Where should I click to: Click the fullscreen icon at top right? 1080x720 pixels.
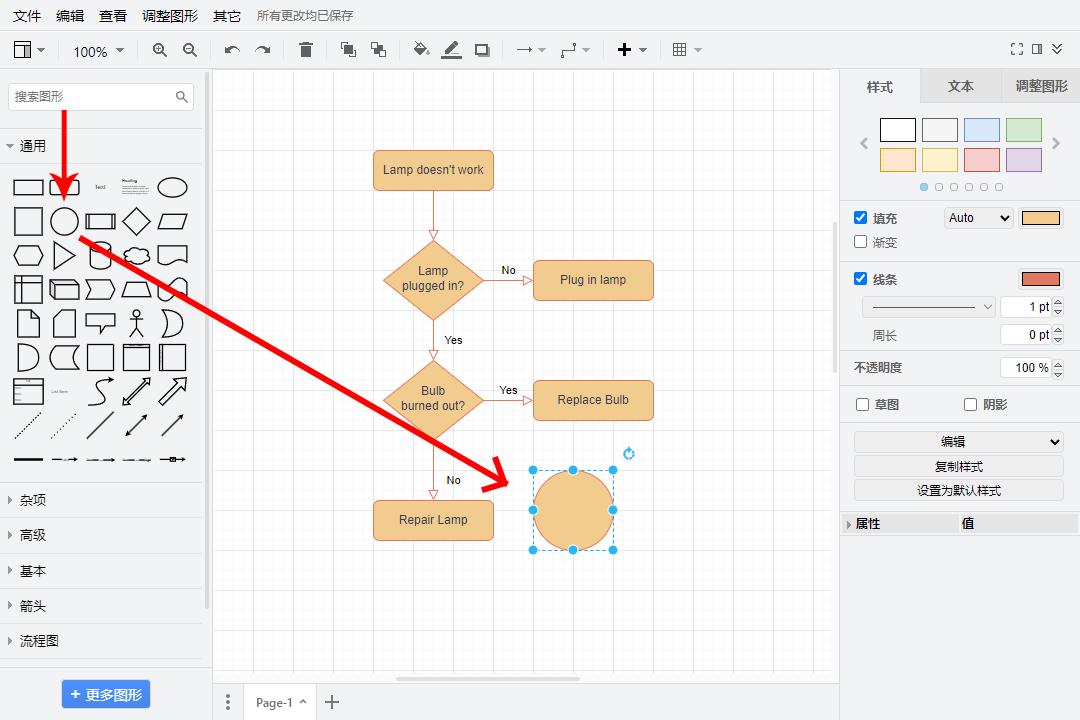tap(1017, 50)
